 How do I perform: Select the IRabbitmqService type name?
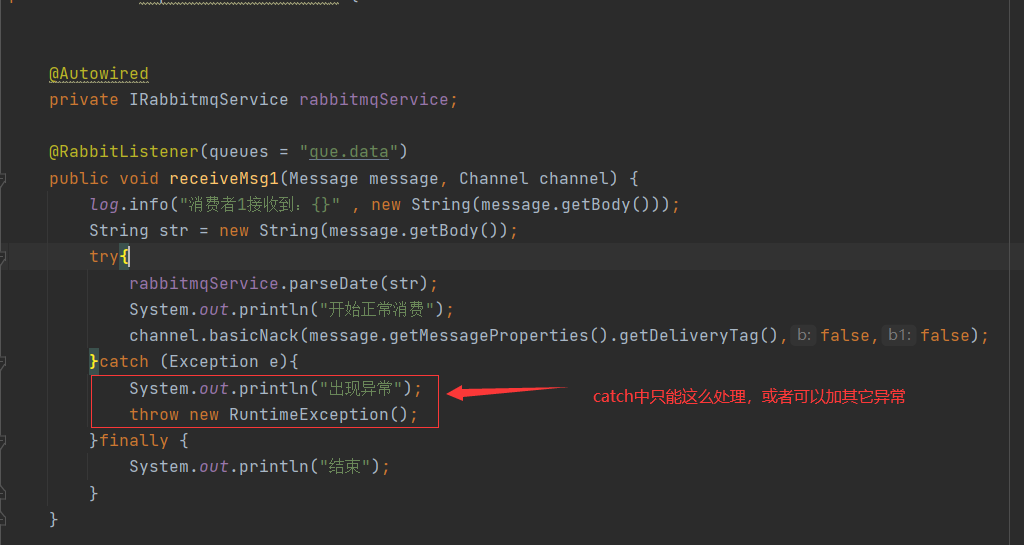208,100
